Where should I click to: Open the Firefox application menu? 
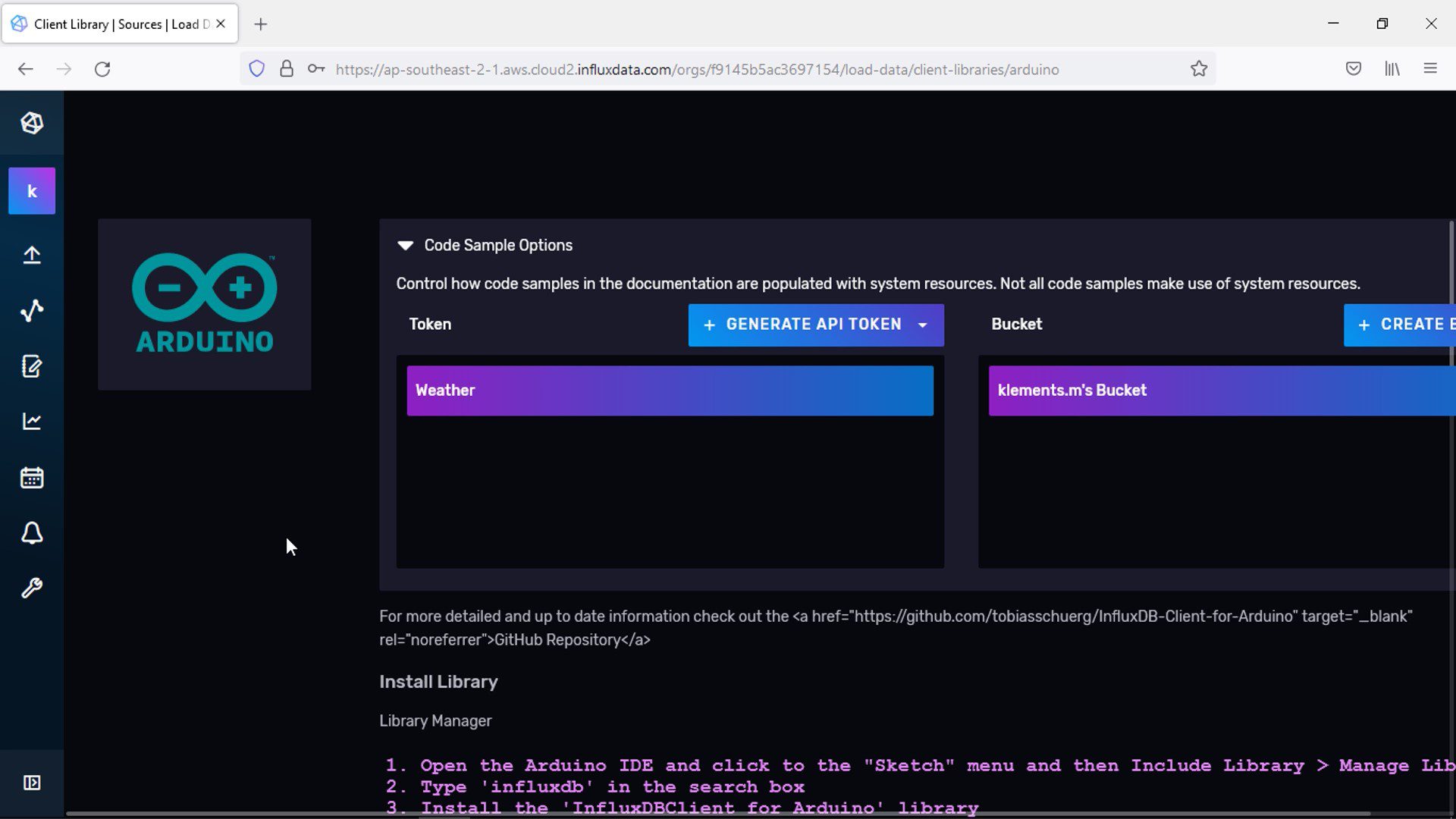click(x=1430, y=69)
